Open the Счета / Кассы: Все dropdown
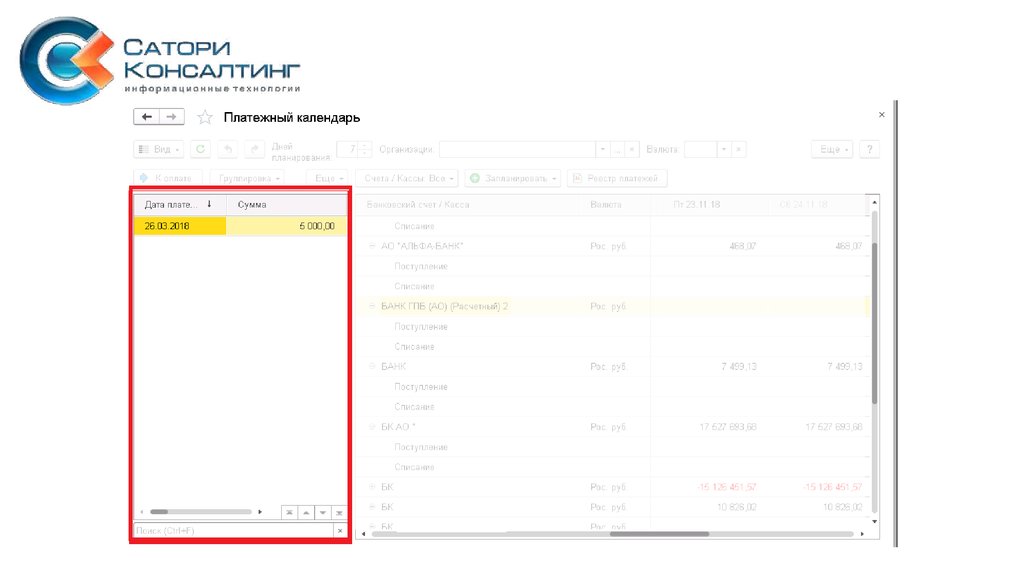The image size is (1024, 574). tap(409, 178)
